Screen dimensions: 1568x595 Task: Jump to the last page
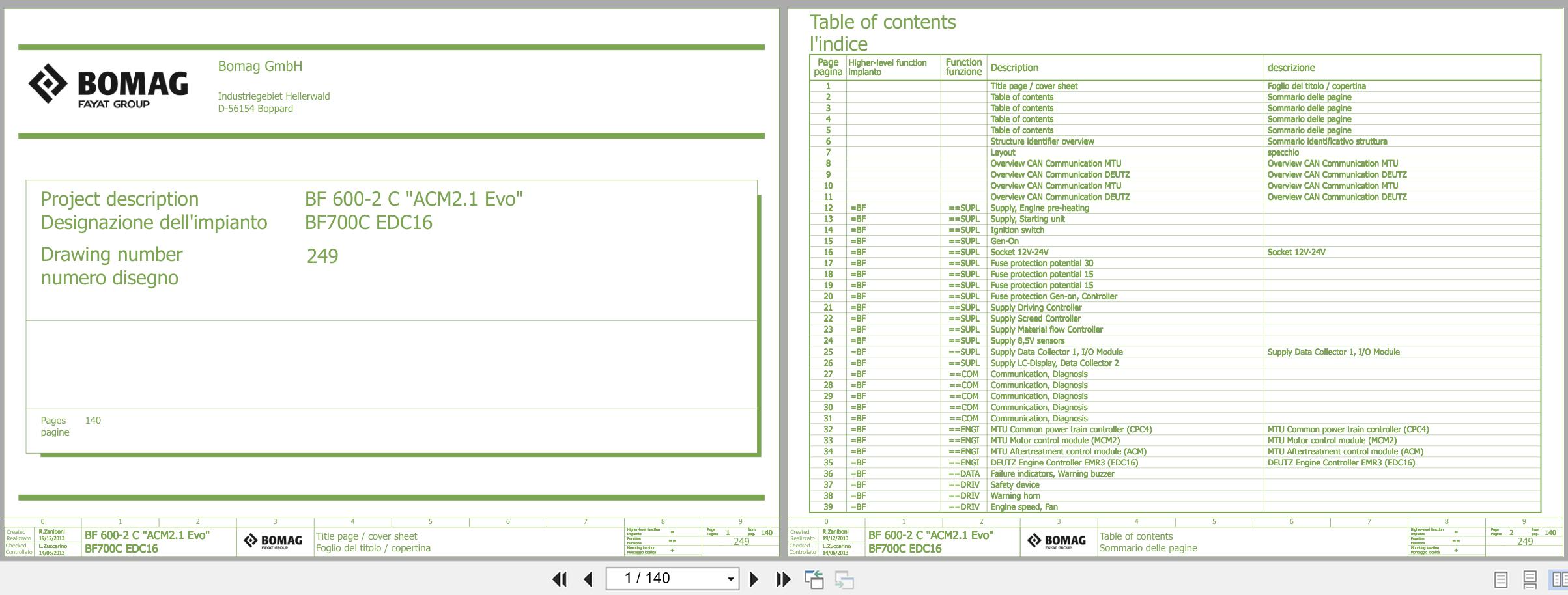point(783,579)
